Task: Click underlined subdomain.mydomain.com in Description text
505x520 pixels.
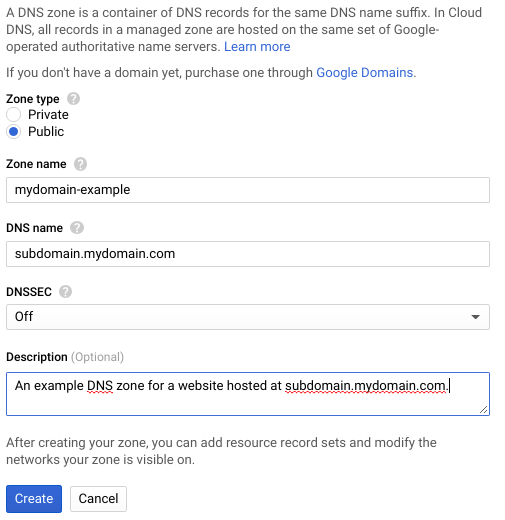Action: [366, 386]
